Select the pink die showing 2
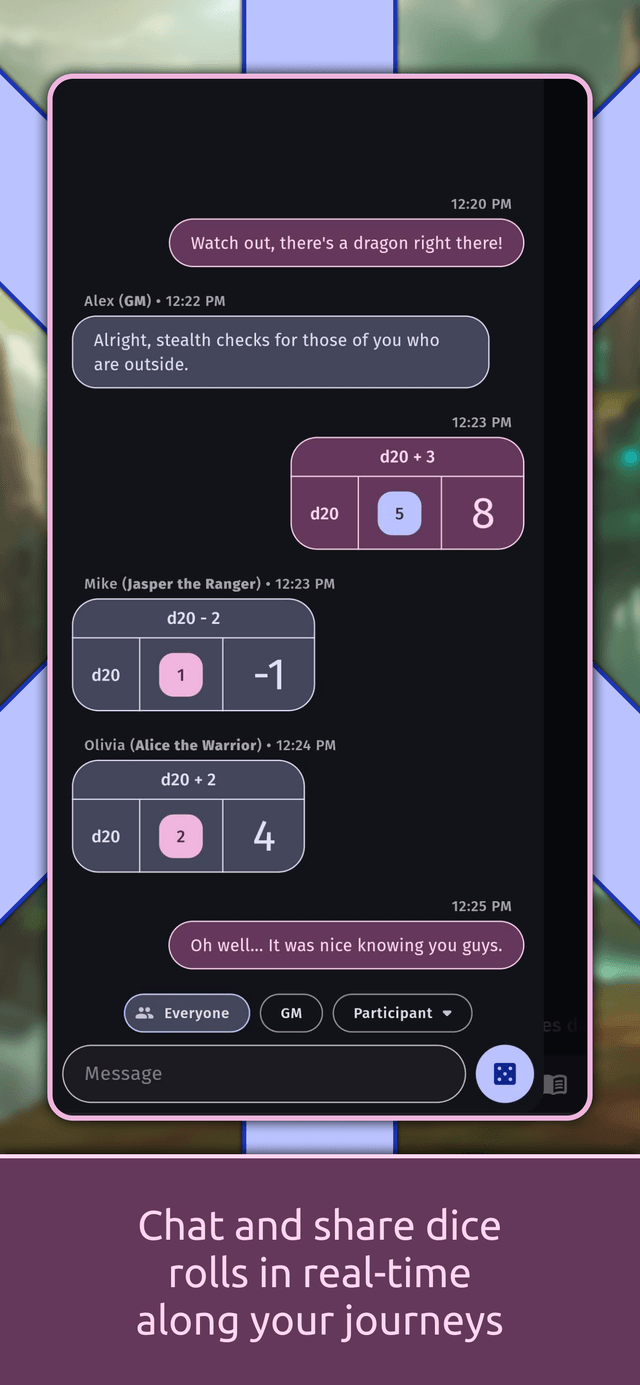640x1385 pixels. click(x=181, y=837)
